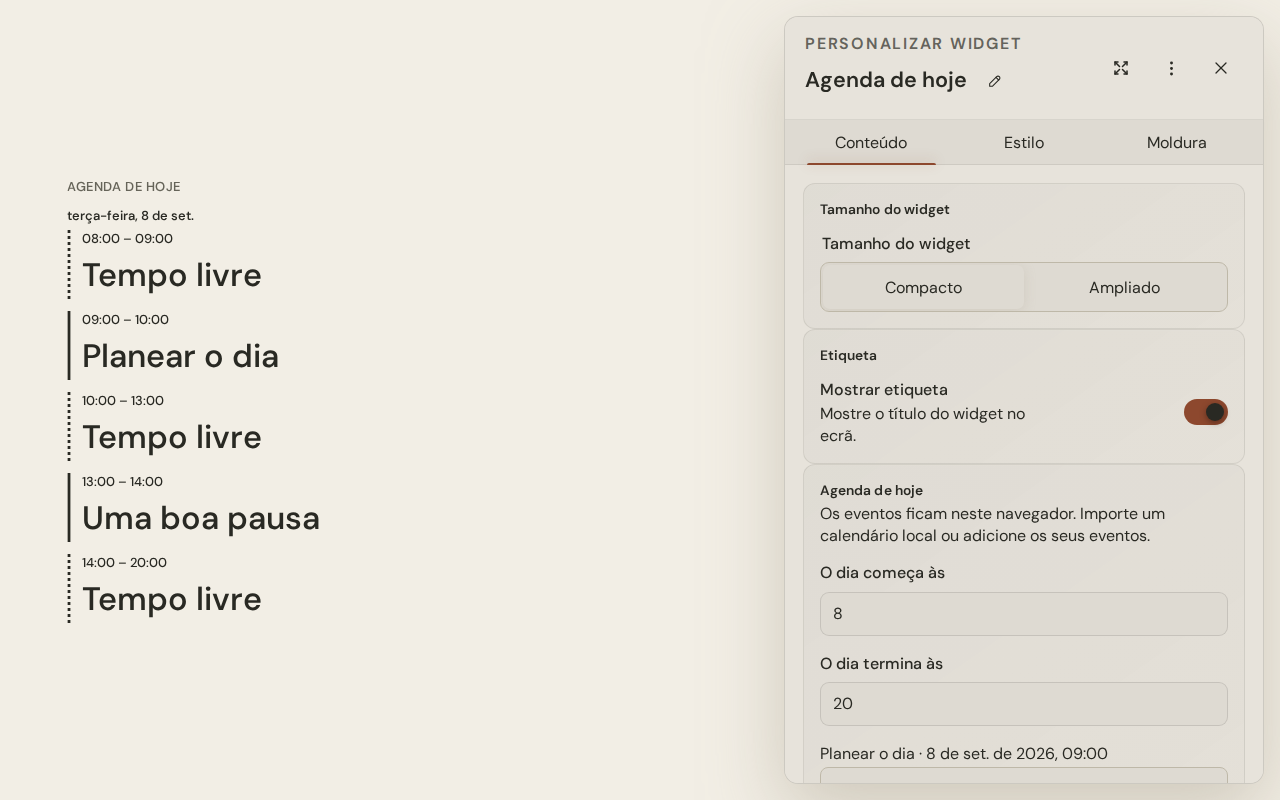Expand the panel with the fullscreen icon
1280x800 pixels.
pyautogui.click(x=1121, y=68)
